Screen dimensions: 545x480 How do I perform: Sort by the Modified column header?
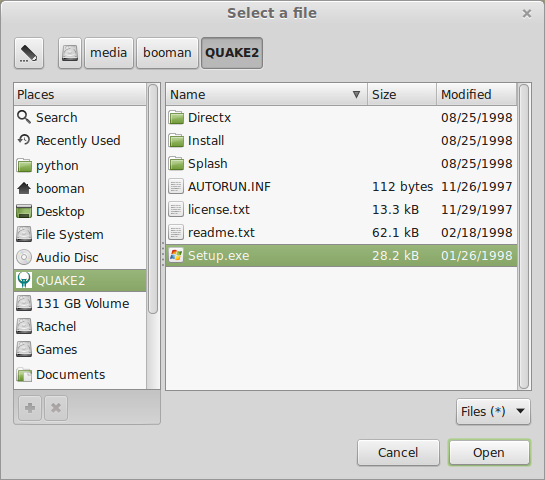(477, 94)
